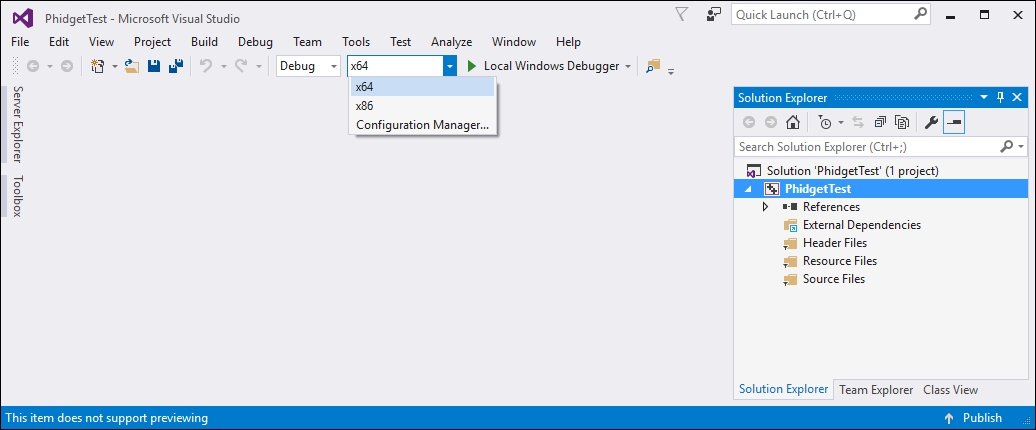Viewport: 1036px width, 430px height.
Task: Switch to the Team Explorer tab
Action: tap(876, 390)
